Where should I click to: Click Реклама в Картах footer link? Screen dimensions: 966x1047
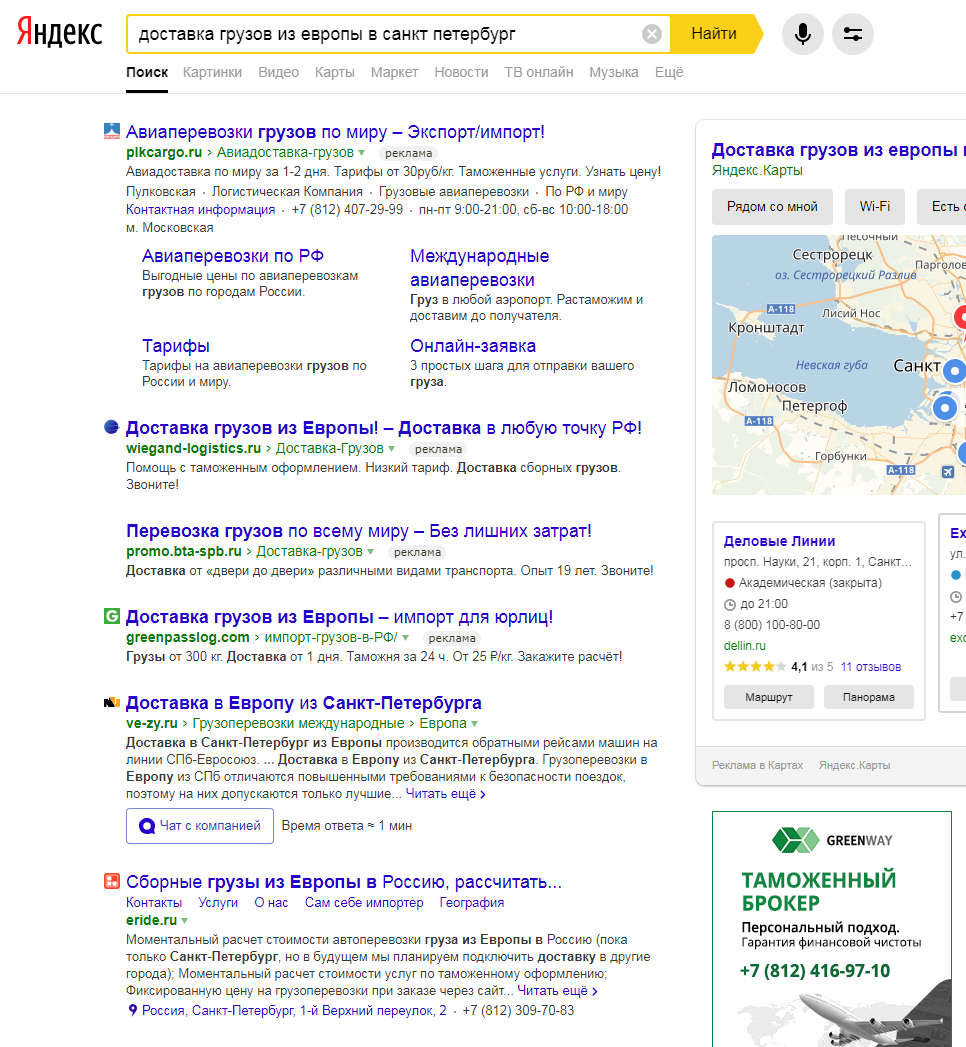[757, 765]
